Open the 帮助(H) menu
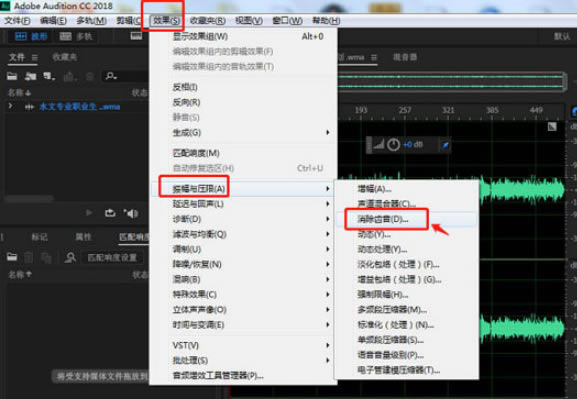This screenshot has height=399, width=577. pos(326,21)
